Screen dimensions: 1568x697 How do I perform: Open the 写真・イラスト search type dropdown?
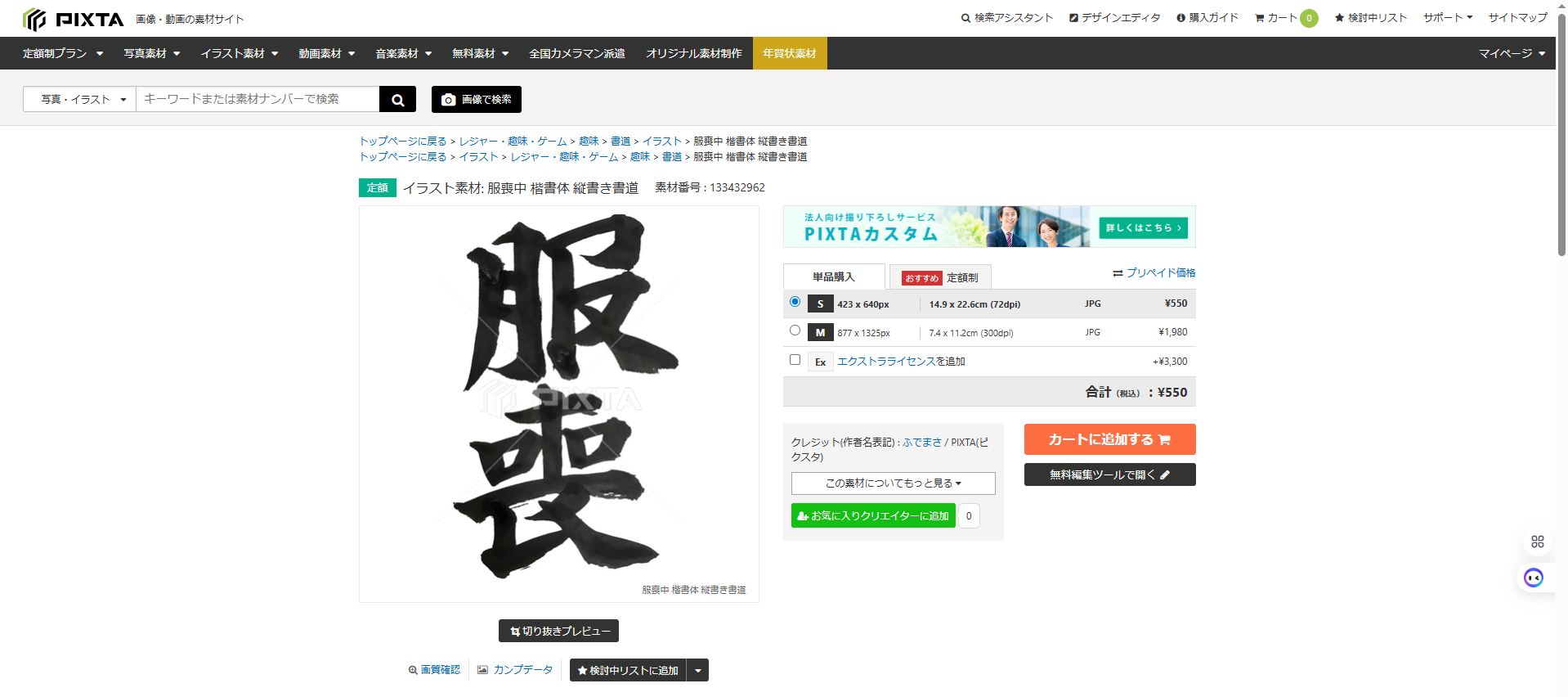coord(80,99)
